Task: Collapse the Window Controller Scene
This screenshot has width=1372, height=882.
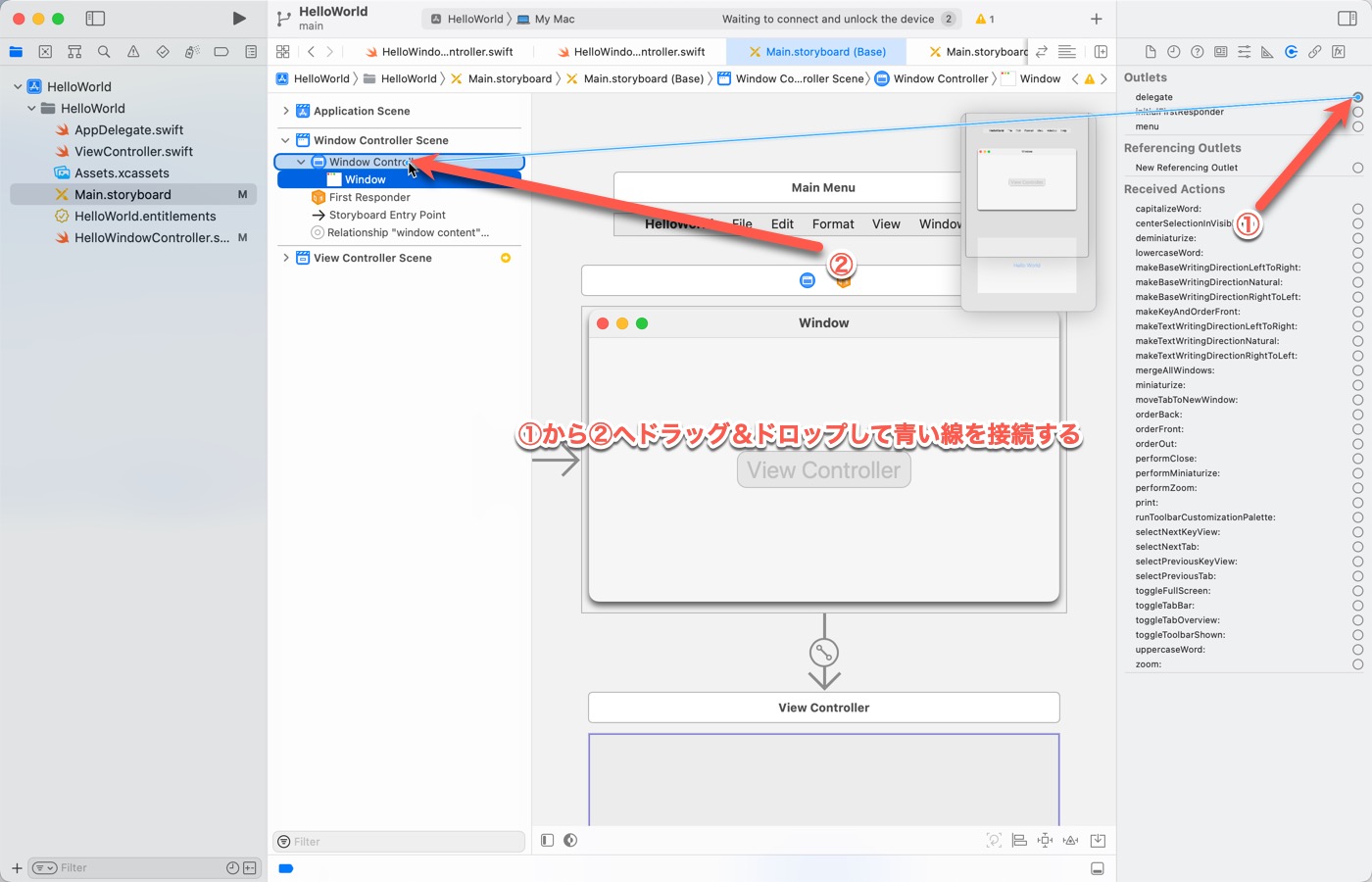Action: (x=285, y=140)
